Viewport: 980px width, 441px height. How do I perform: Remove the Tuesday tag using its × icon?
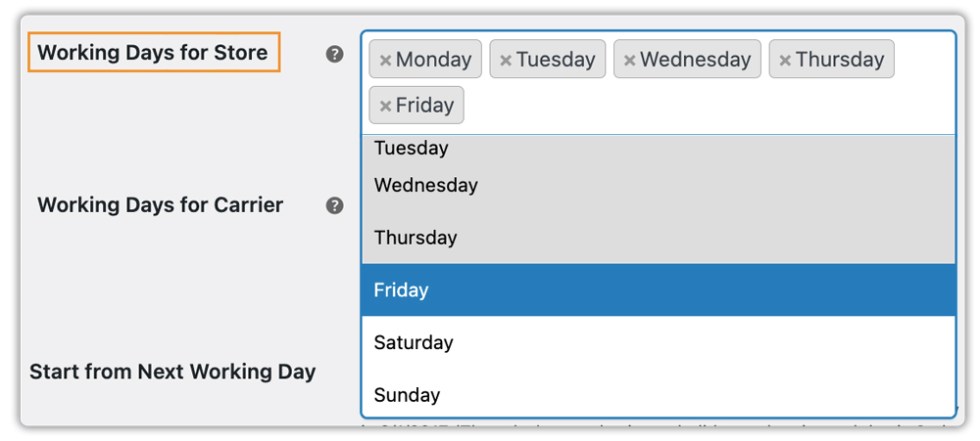coord(505,60)
